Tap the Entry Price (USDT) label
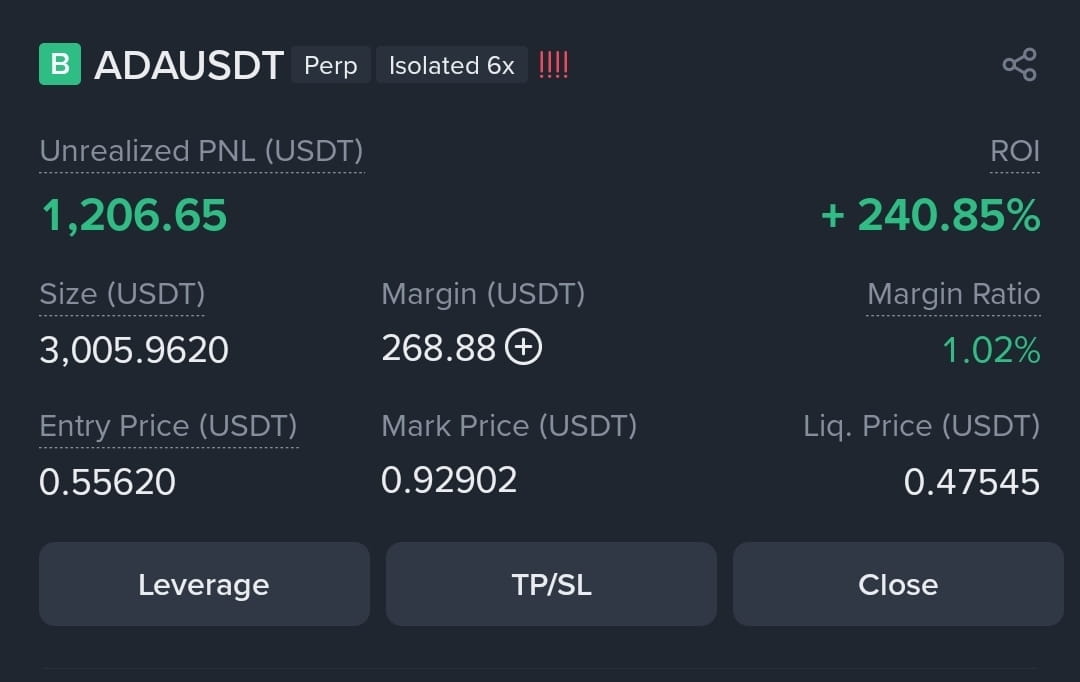Viewport: 1080px width, 682px height. click(x=168, y=426)
